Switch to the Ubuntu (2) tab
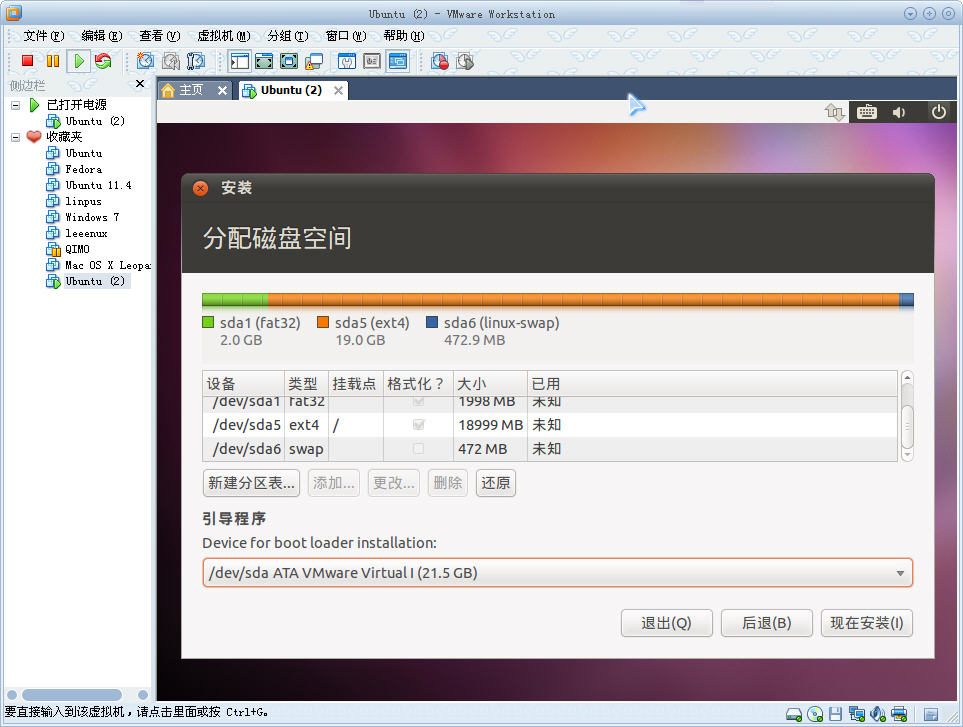 tap(292, 90)
